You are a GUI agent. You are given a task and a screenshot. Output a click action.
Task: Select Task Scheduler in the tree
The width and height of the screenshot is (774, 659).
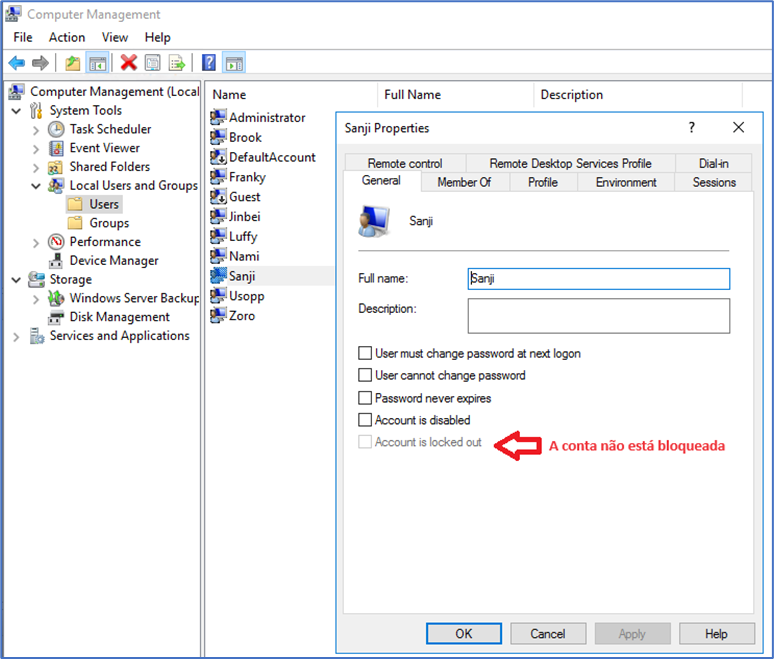(x=110, y=129)
